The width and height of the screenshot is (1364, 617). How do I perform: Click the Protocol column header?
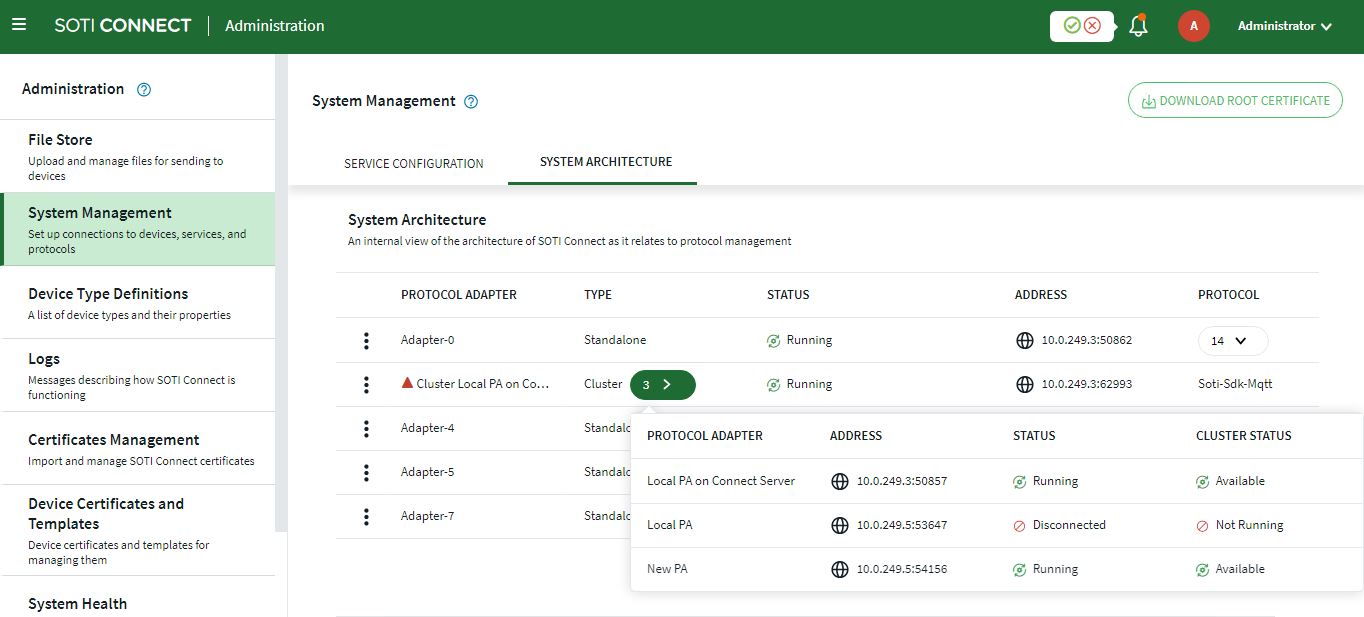pos(1229,295)
